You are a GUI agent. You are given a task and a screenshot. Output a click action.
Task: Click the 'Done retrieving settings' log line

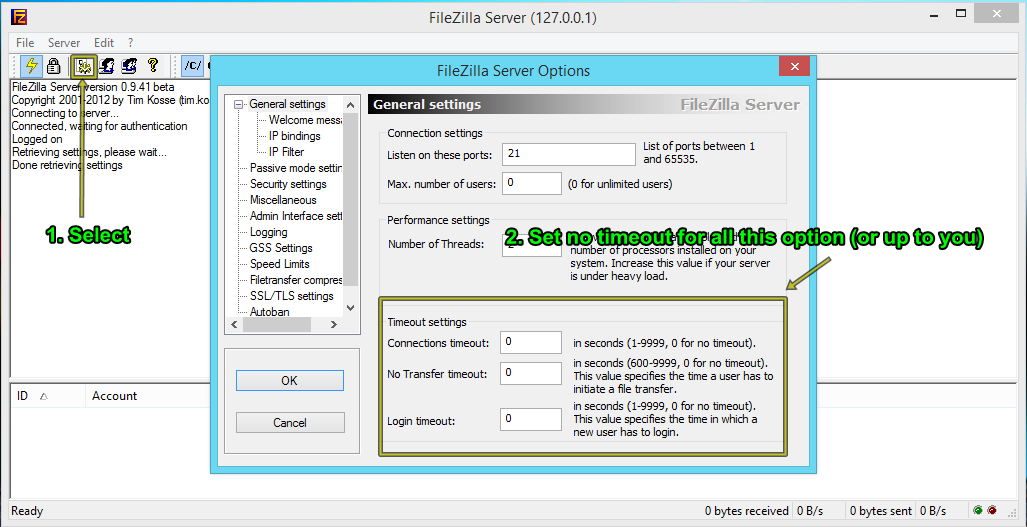pyautogui.click(x=67, y=165)
